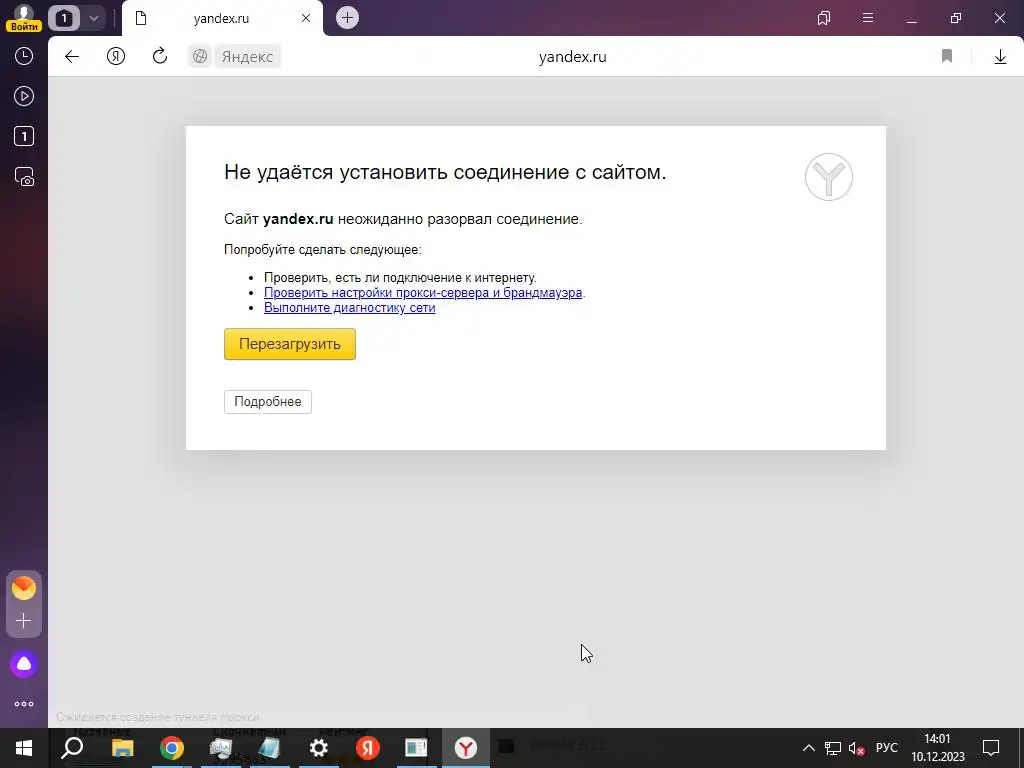Close the yandex.ru tab

[x=306, y=18]
